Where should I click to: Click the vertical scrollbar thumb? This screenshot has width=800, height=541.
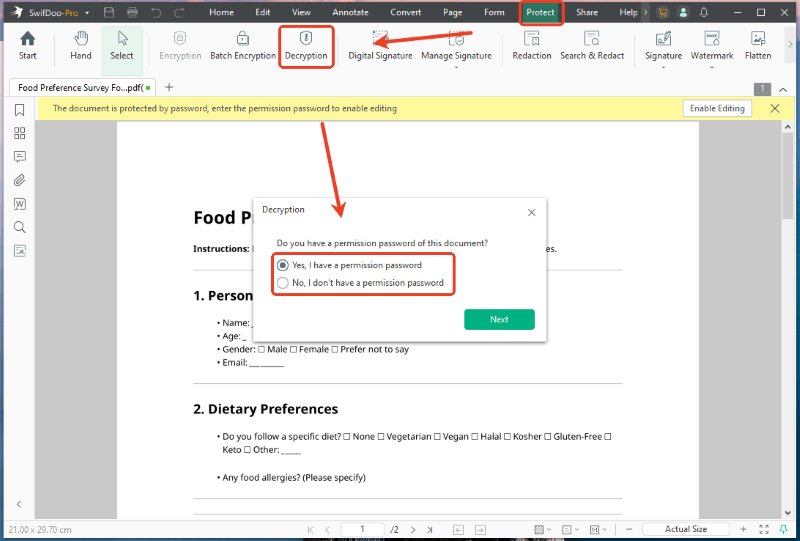pos(788,176)
